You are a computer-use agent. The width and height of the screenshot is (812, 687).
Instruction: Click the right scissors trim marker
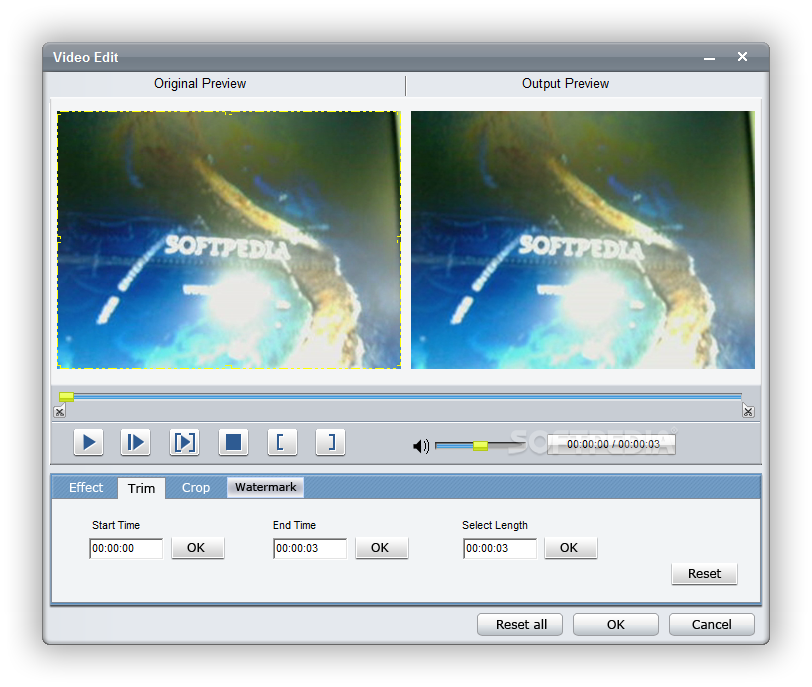point(748,411)
